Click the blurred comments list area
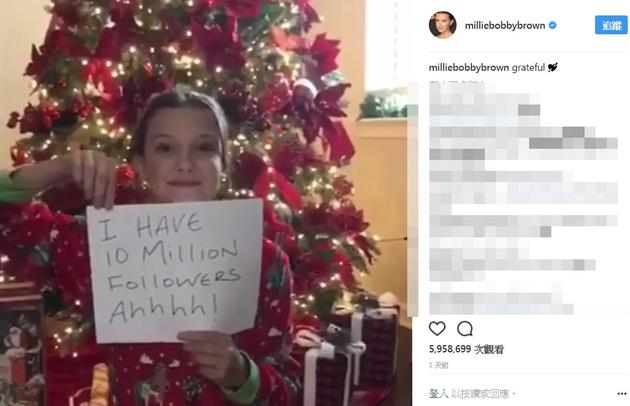 [x=523, y=199]
